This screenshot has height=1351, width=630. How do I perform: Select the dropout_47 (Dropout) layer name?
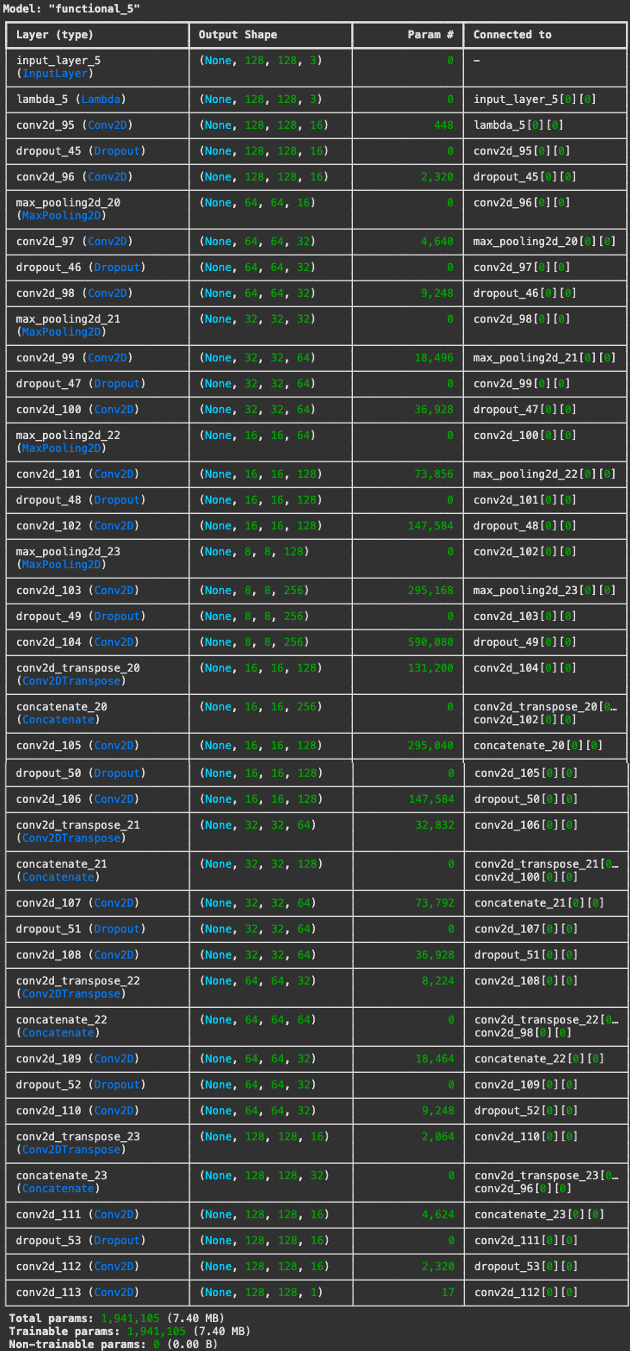pos(80,384)
